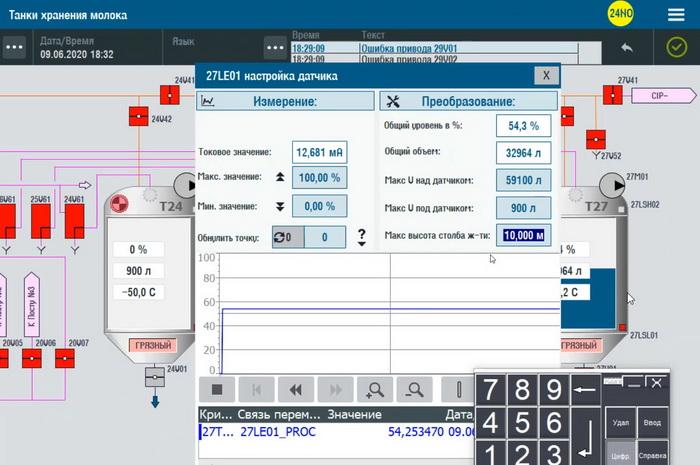
Task: Select the Преобразование section header
Action: click(x=467, y=101)
